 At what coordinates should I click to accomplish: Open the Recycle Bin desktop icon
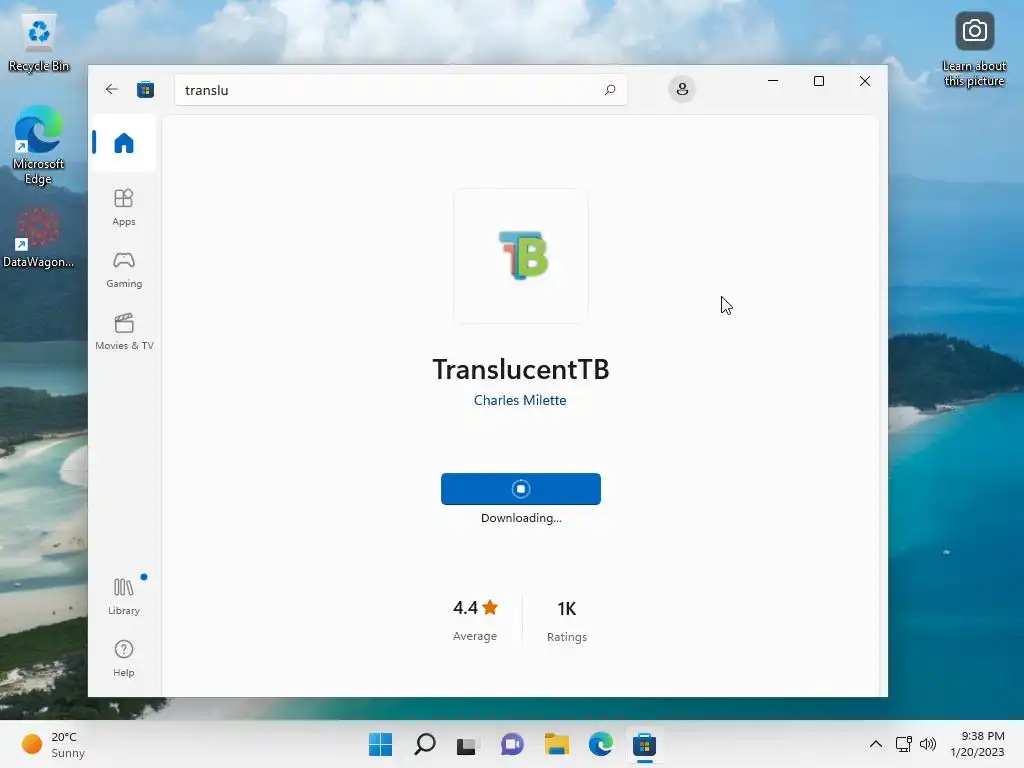click(39, 43)
